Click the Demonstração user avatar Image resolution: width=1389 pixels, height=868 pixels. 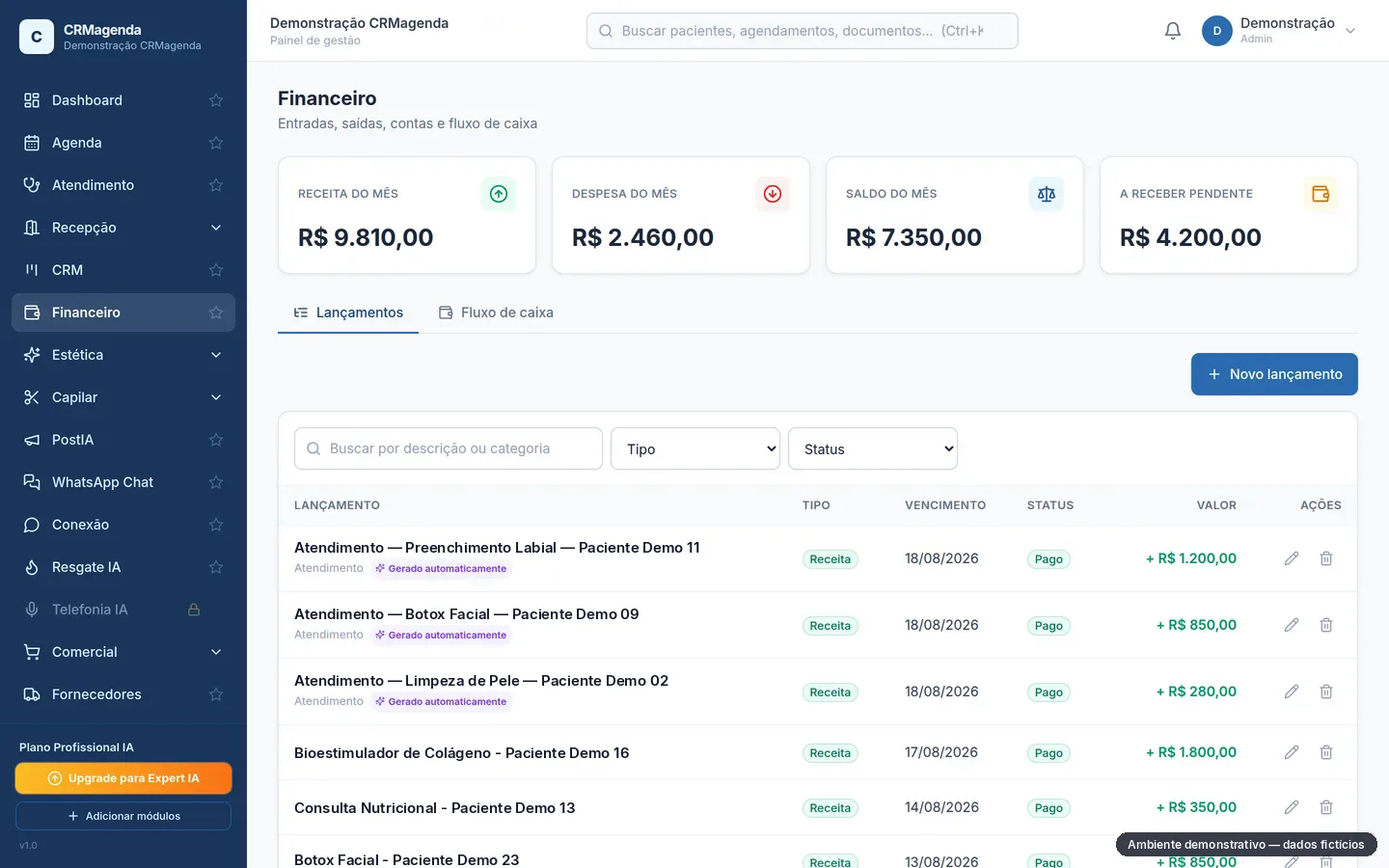(x=1217, y=31)
